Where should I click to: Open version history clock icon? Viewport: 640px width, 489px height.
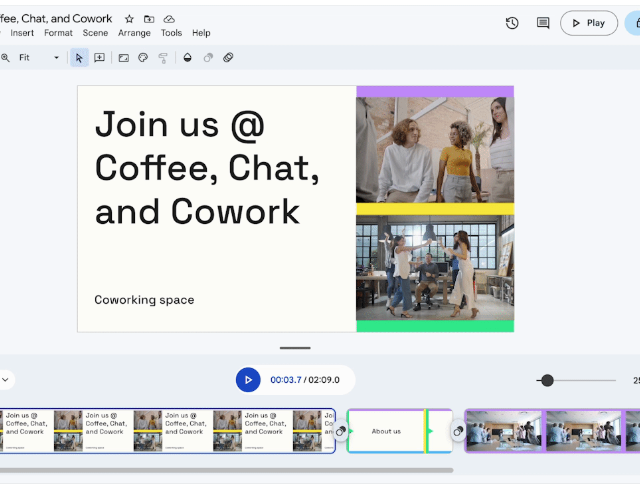(512, 23)
